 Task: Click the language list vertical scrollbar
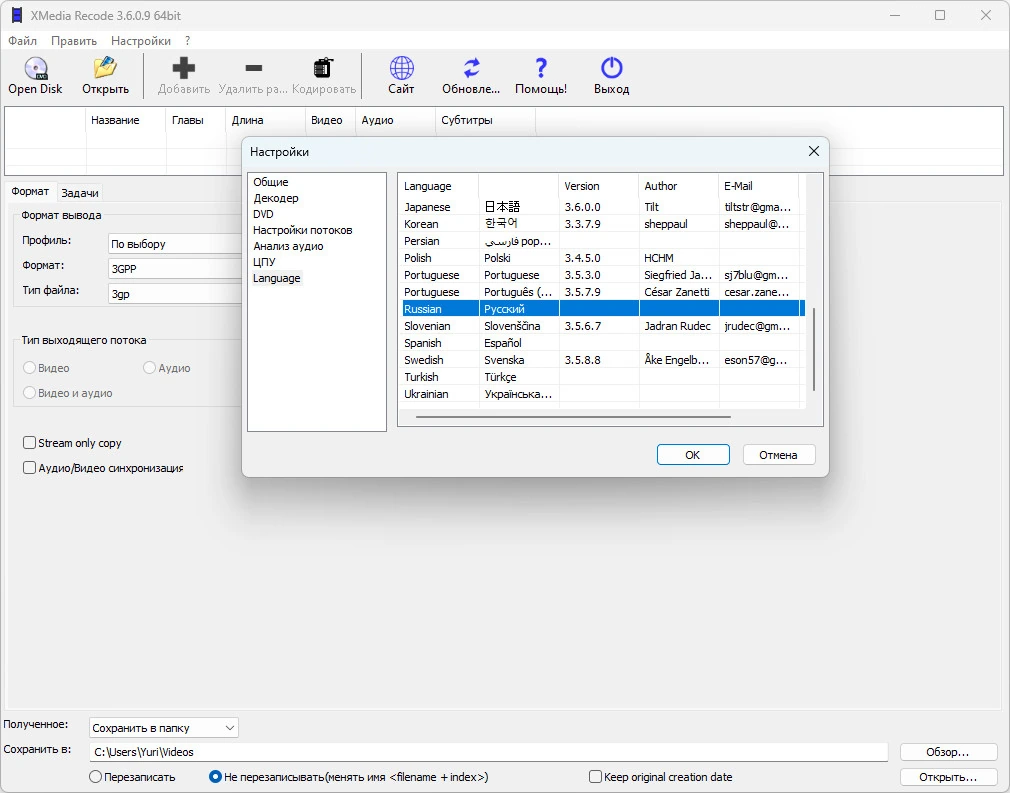pos(814,349)
